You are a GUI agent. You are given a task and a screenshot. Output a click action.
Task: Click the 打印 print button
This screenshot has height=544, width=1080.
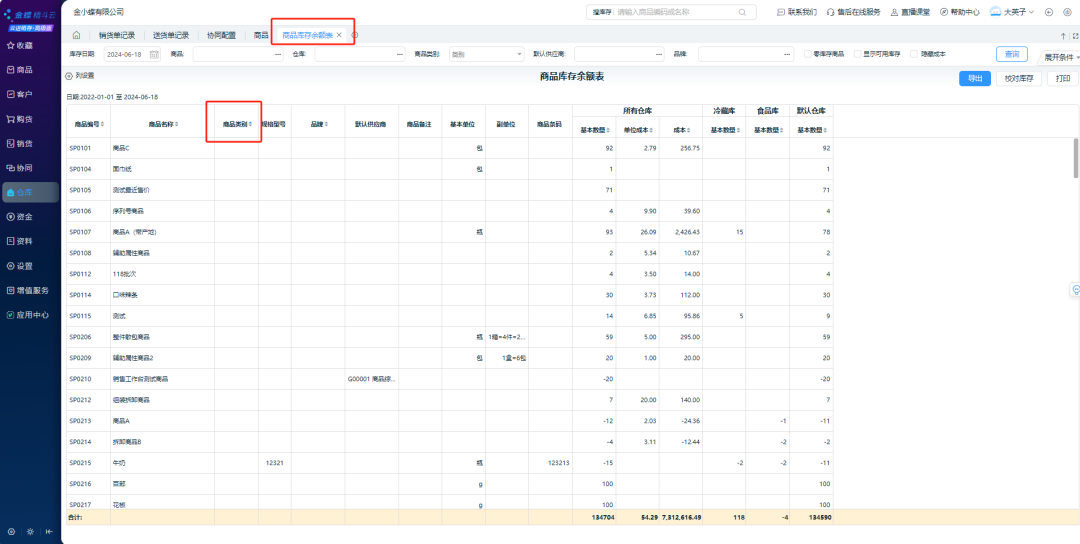coord(1063,79)
